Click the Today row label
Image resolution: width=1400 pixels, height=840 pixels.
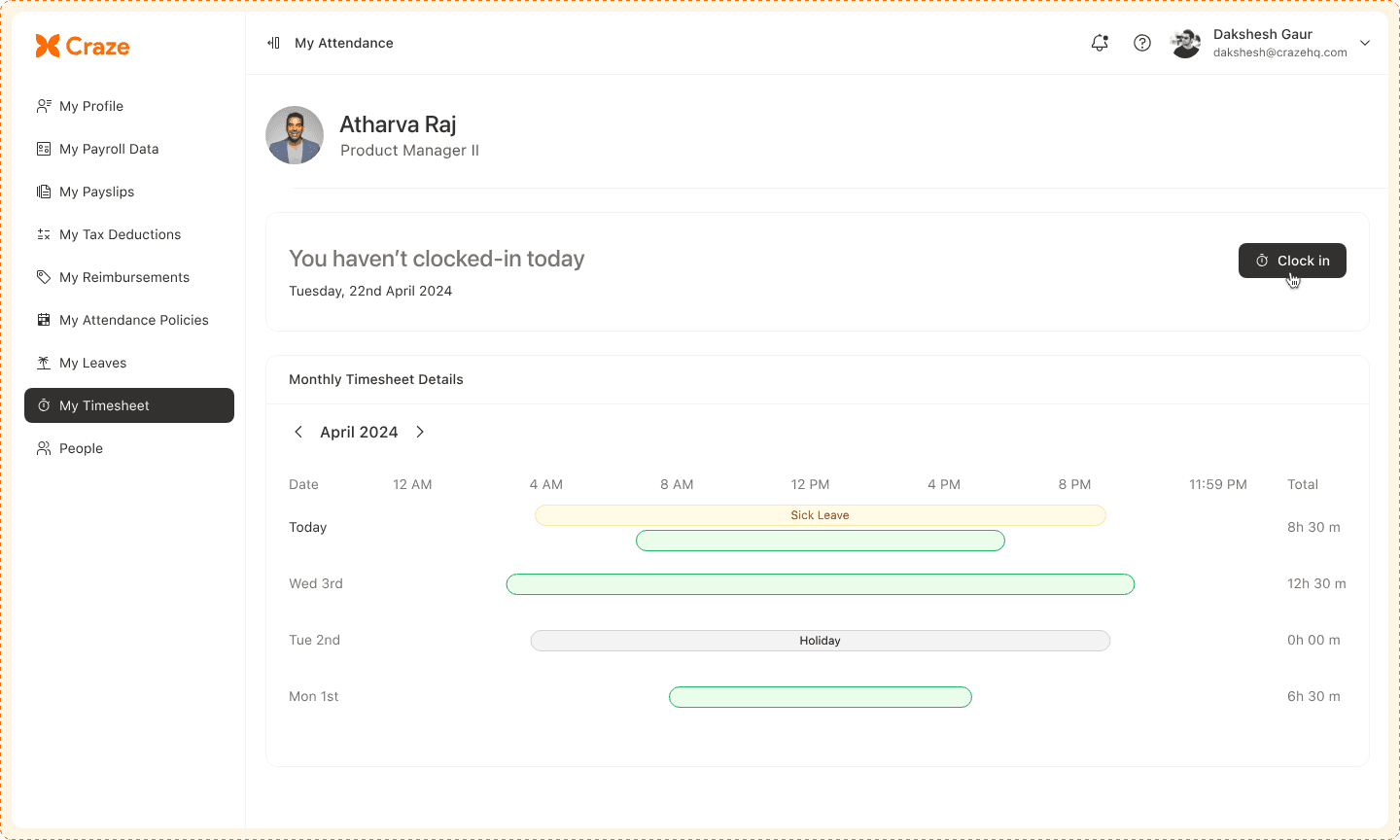pos(307,527)
